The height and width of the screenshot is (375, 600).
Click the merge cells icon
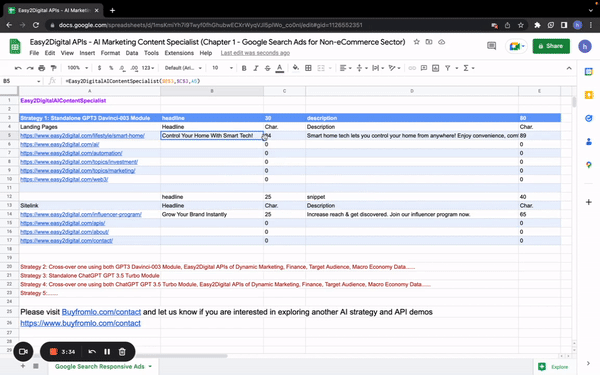(321, 68)
